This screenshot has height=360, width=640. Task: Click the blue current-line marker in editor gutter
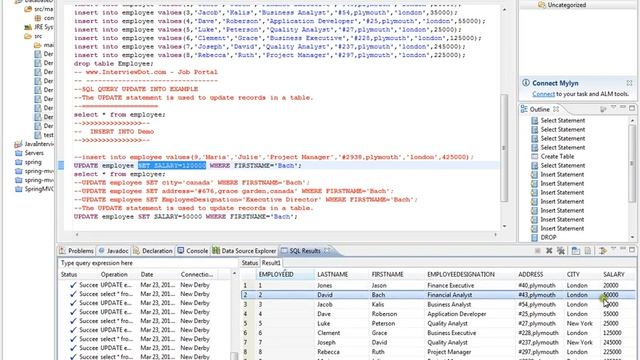click(x=61, y=165)
